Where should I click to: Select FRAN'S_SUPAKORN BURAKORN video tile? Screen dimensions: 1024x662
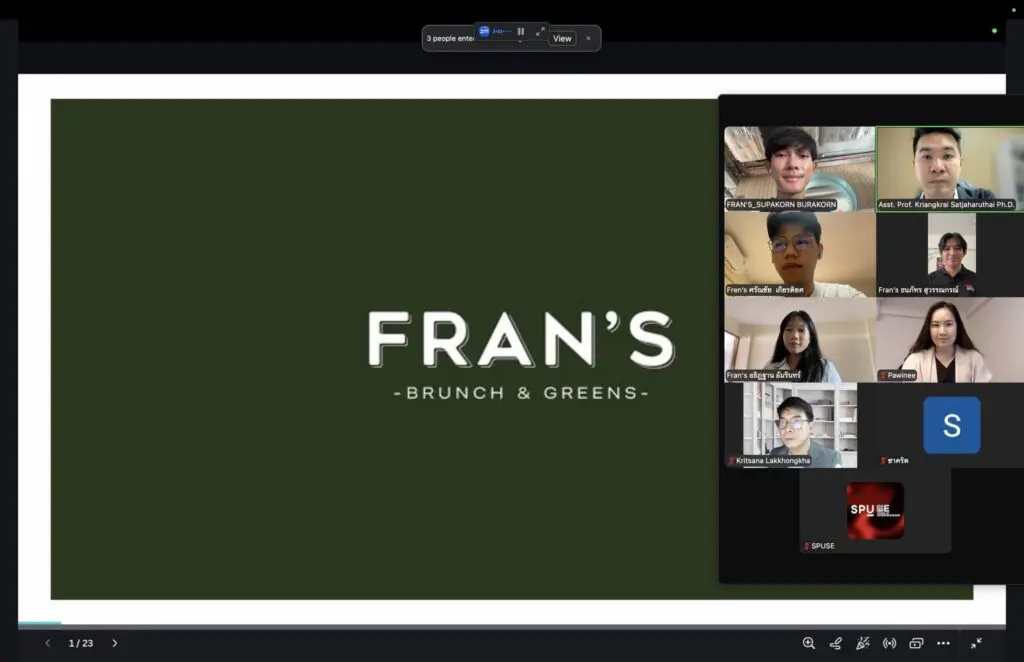799,168
